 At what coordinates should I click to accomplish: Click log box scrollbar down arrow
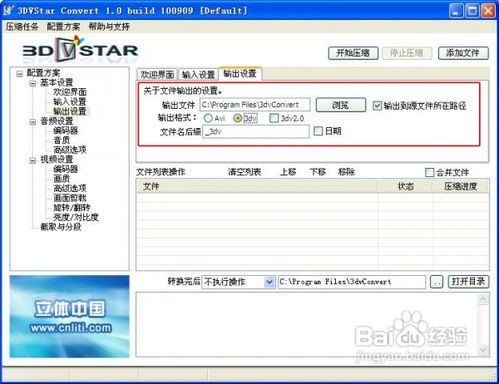click(x=483, y=350)
